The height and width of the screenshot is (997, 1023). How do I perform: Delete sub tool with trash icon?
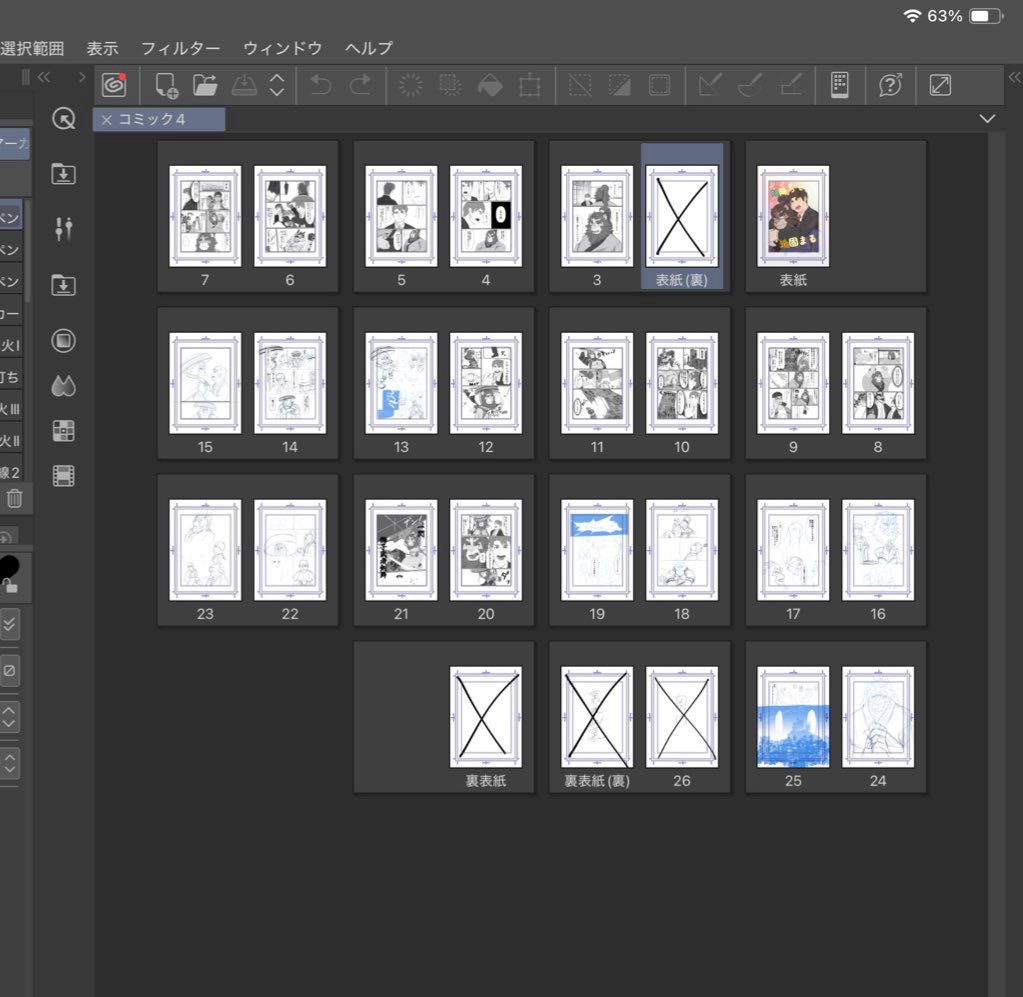[14, 498]
